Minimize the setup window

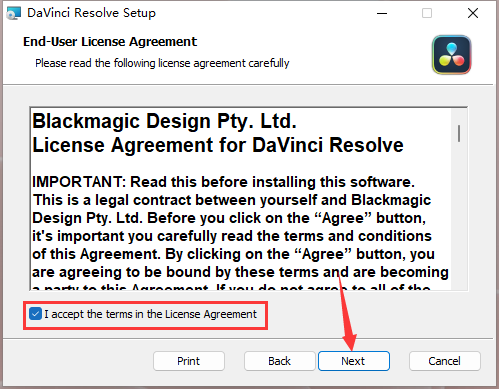click(x=382, y=13)
